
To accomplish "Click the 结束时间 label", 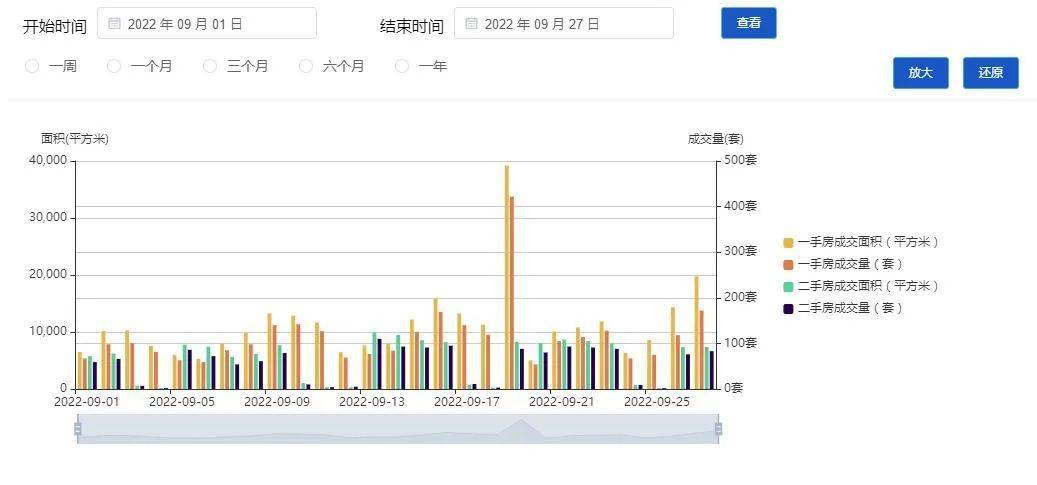I will click(411, 26).
